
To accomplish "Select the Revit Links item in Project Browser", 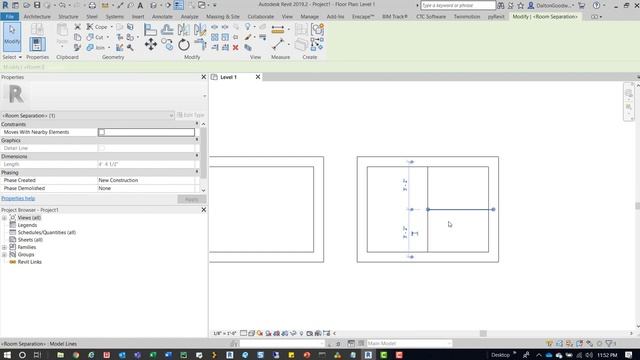I will point(29,262).
